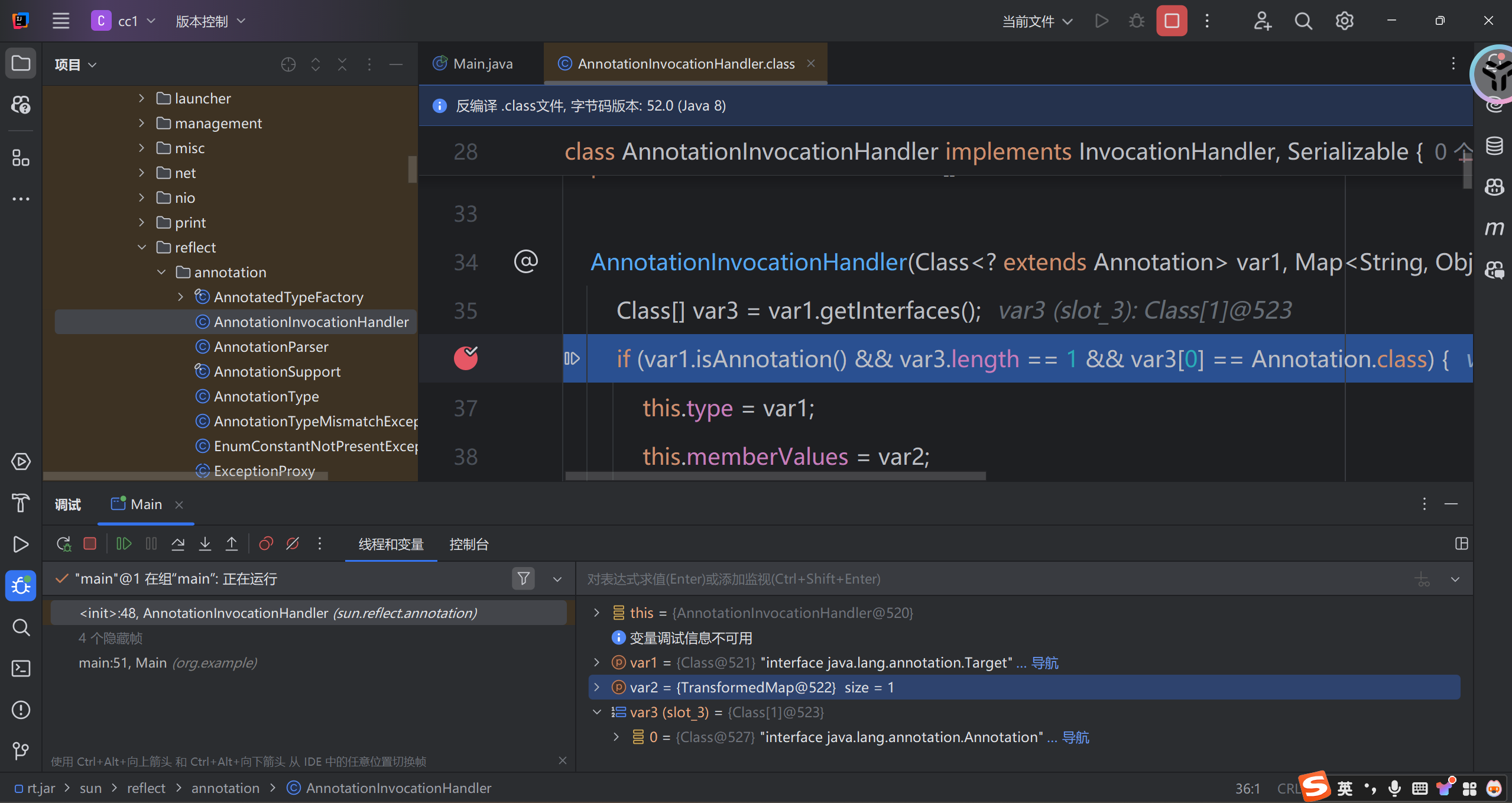
Task: Open the Services tool window
Action: click(21, 462)
